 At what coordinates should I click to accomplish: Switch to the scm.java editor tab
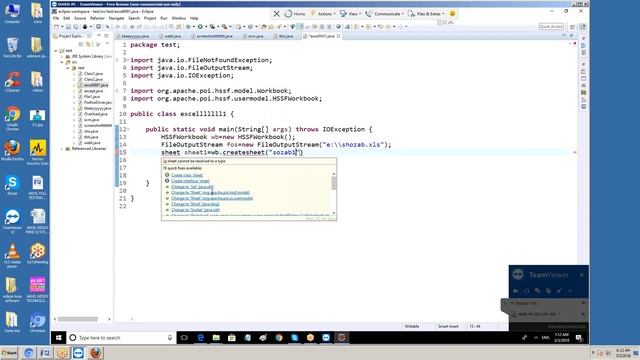tap(253, 36)
